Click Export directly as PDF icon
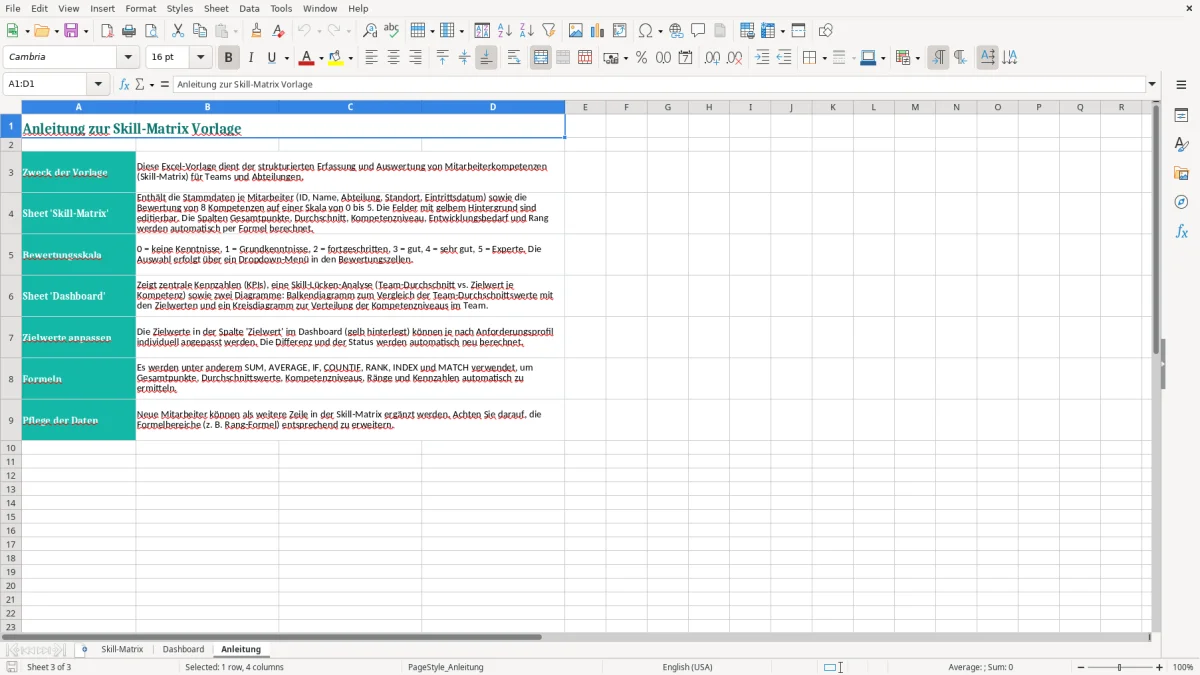1200x675 pixels. 107,31
